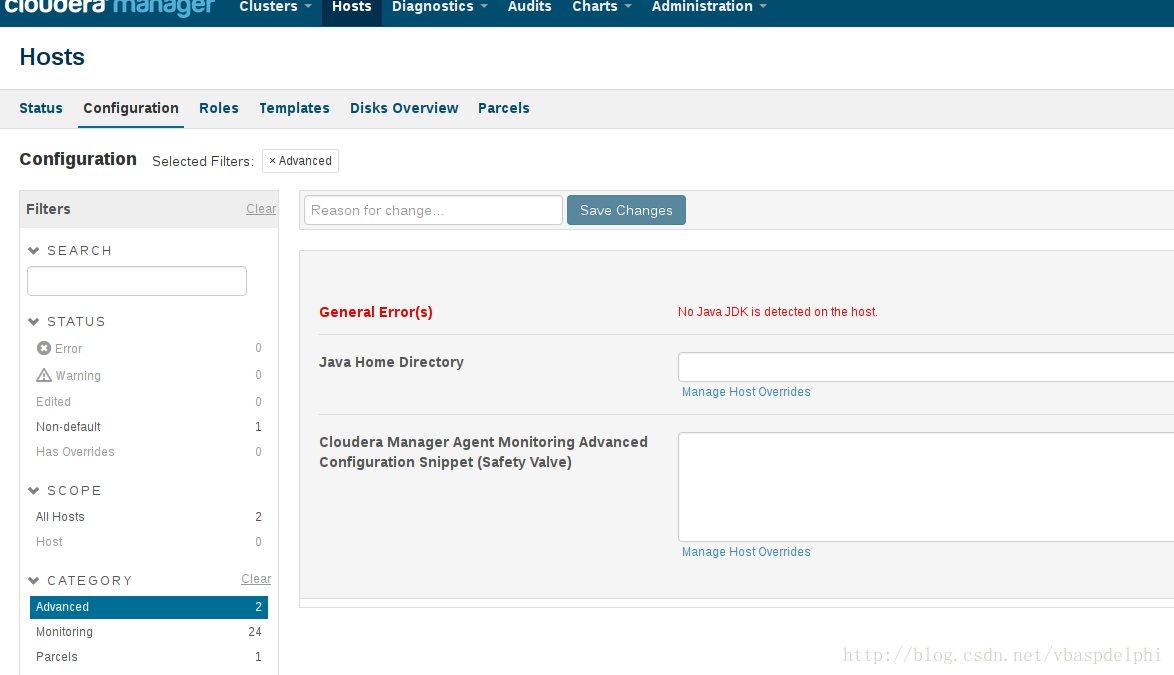The width and height of the screenshot is (1174, 675).
Task: Click the Cloudera Manager logo
Action: pyautogui.click(x=109, y=7)
